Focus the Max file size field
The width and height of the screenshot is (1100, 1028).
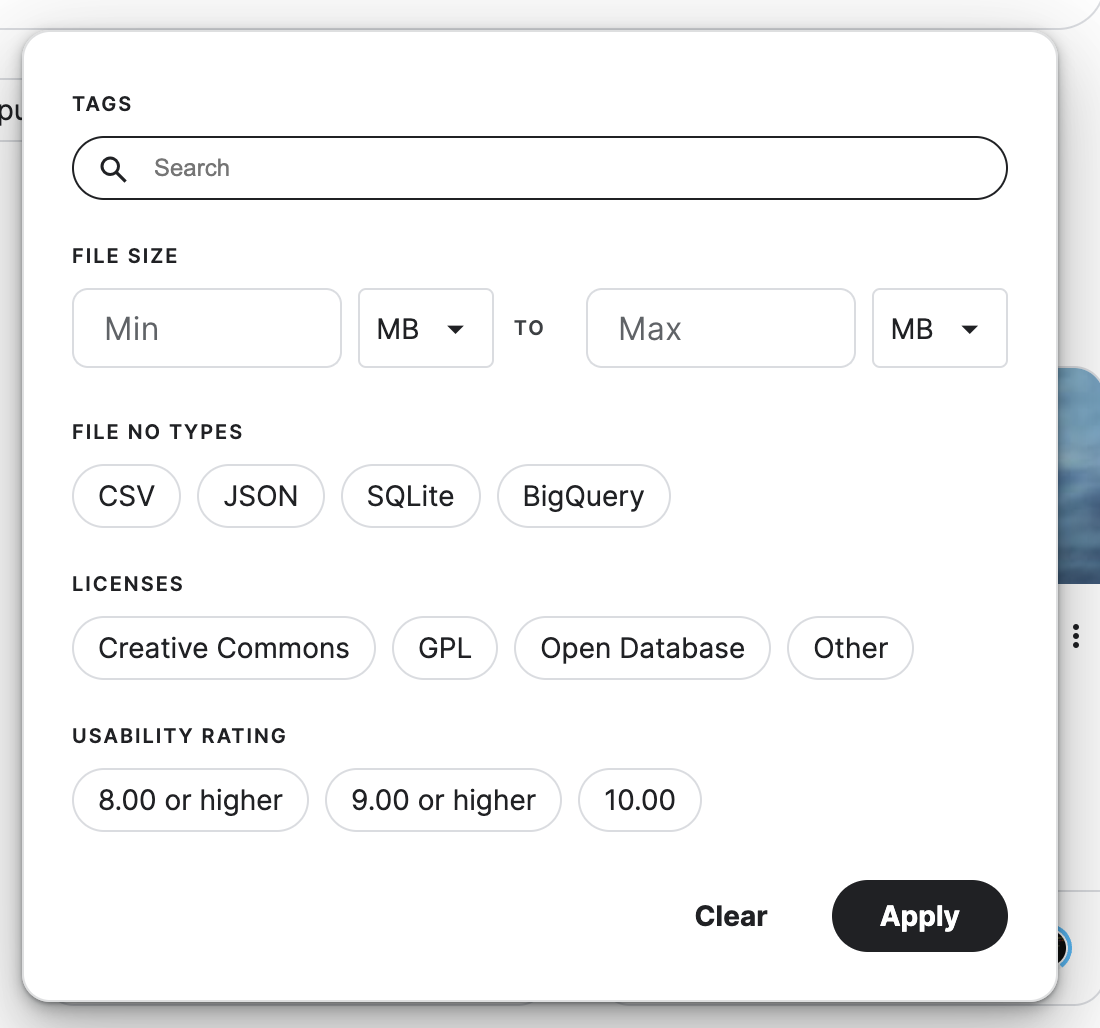click(x=720, y=328)
